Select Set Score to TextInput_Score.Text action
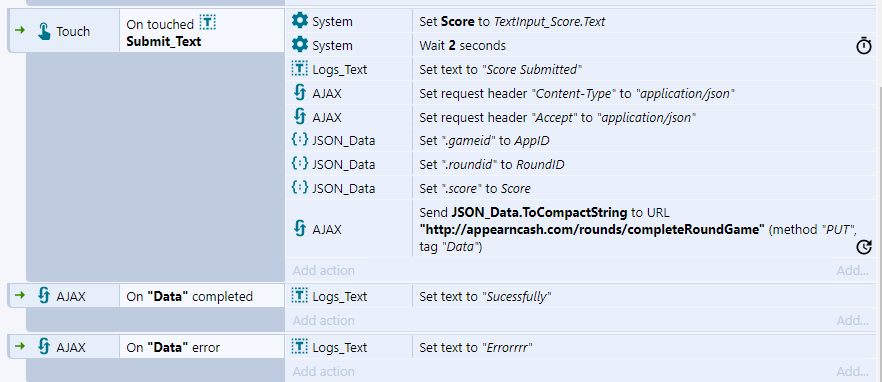This screenshot has height=382, width=882. tap(644, 22)
